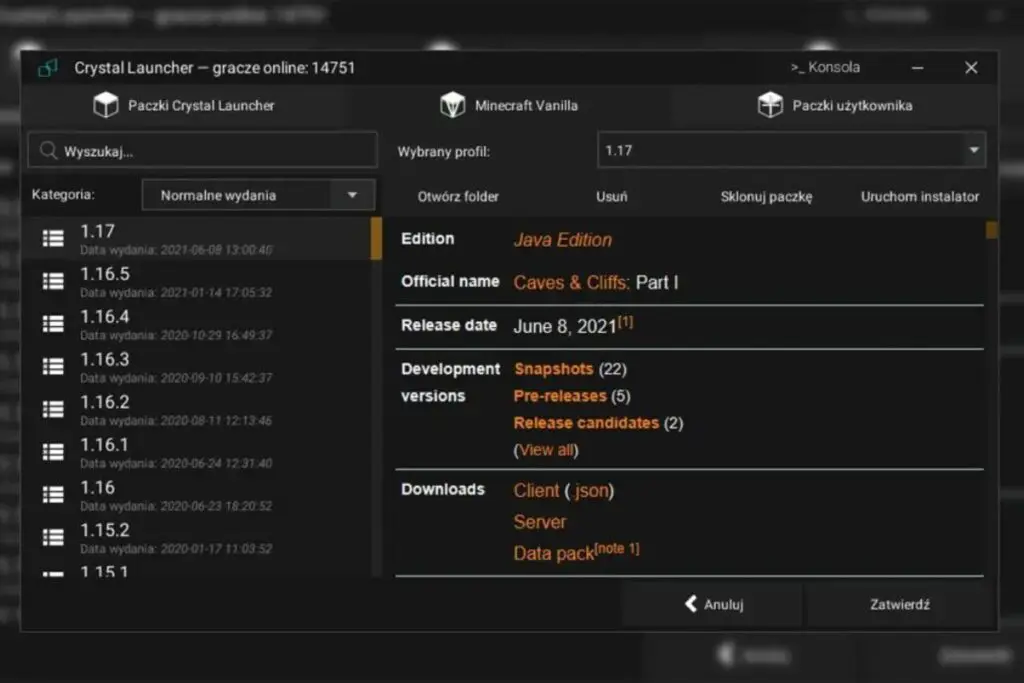Open the Caves & Cliffs link
1024x683 pixels.
[x=571, y=282]
